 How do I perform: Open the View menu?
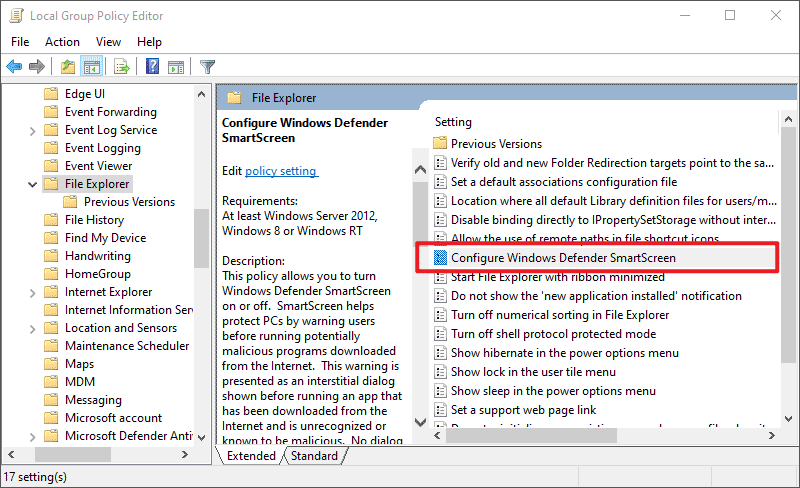point(108,42)
